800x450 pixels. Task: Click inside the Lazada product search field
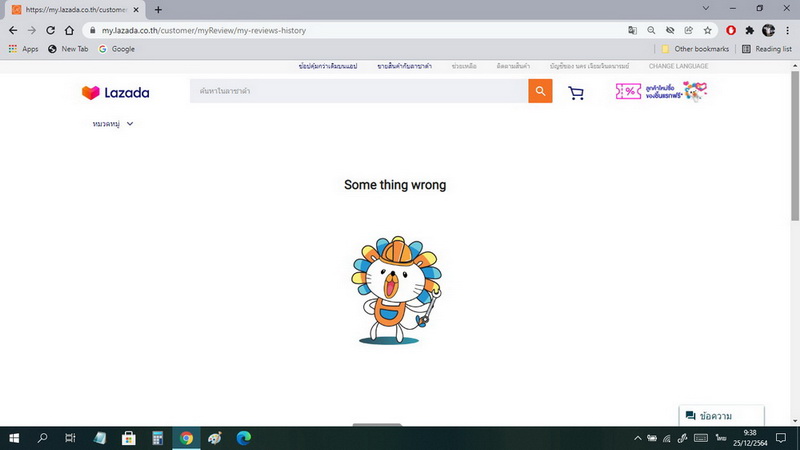(x=359, y=91)
